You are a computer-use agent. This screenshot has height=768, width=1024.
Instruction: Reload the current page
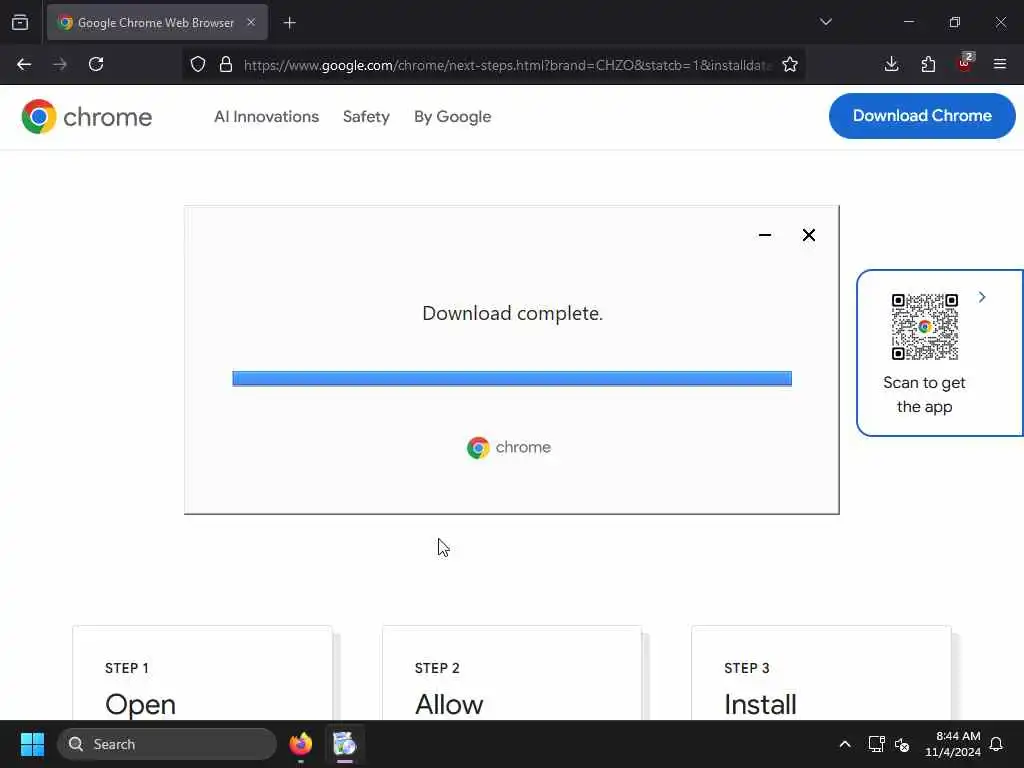pos(96,64)
